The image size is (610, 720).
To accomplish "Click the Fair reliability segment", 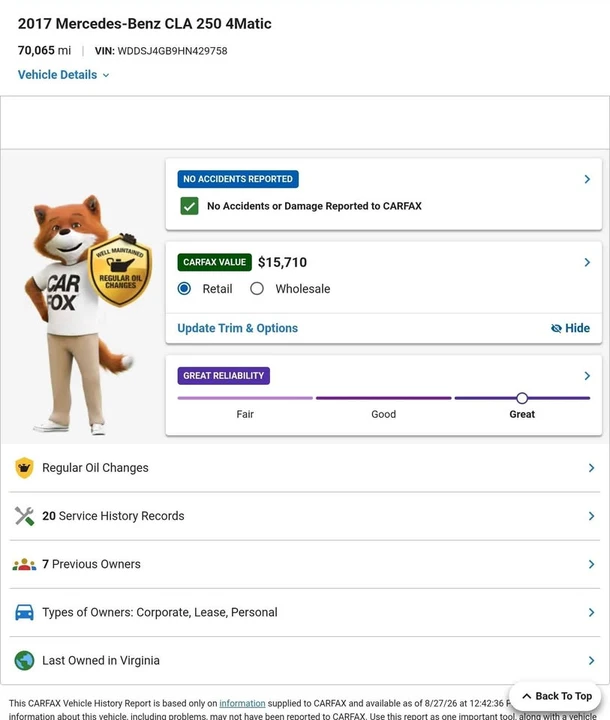I will click(x=245, y=398).
